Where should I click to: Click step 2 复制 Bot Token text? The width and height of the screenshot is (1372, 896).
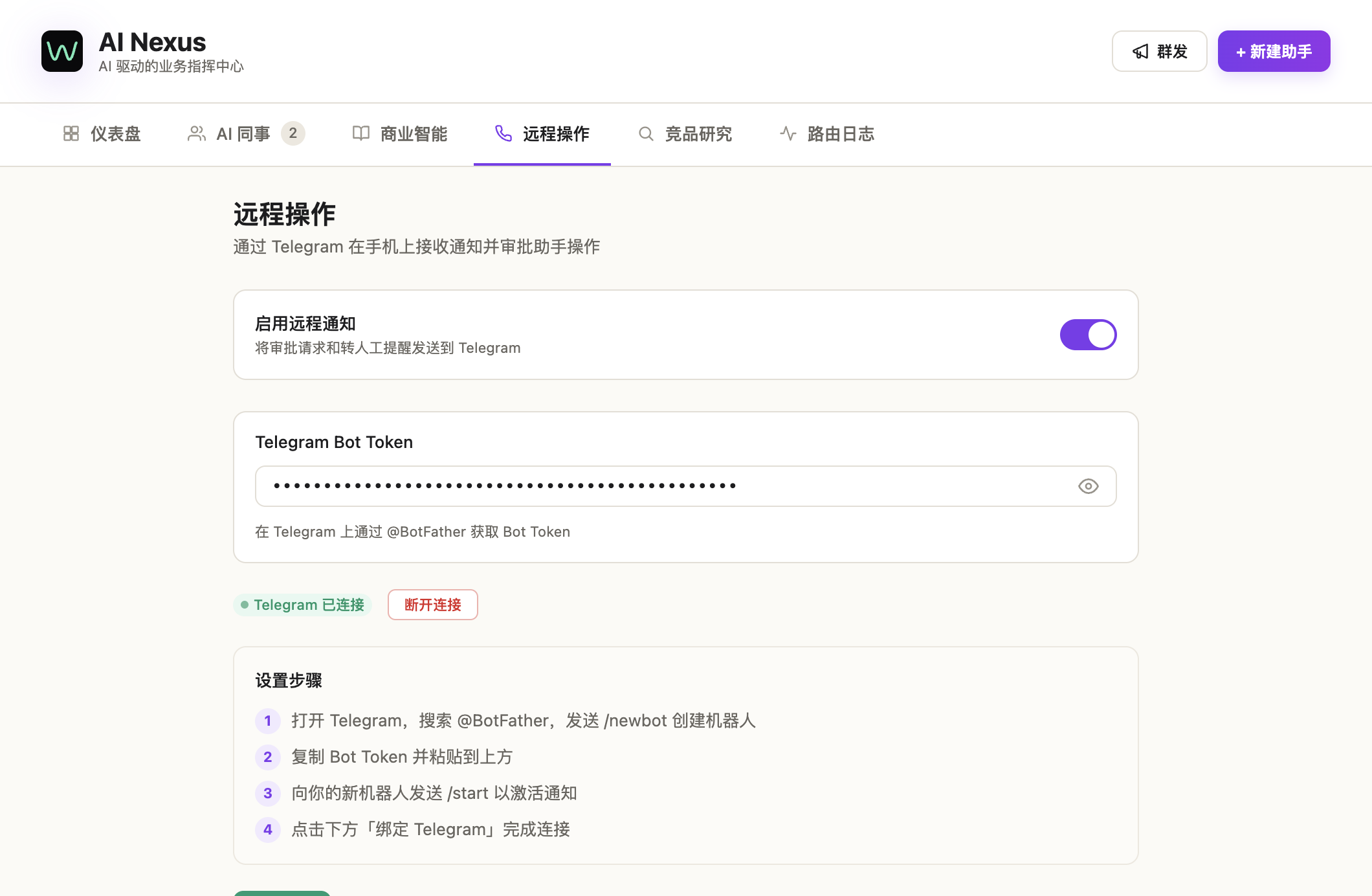click(402, 757)
